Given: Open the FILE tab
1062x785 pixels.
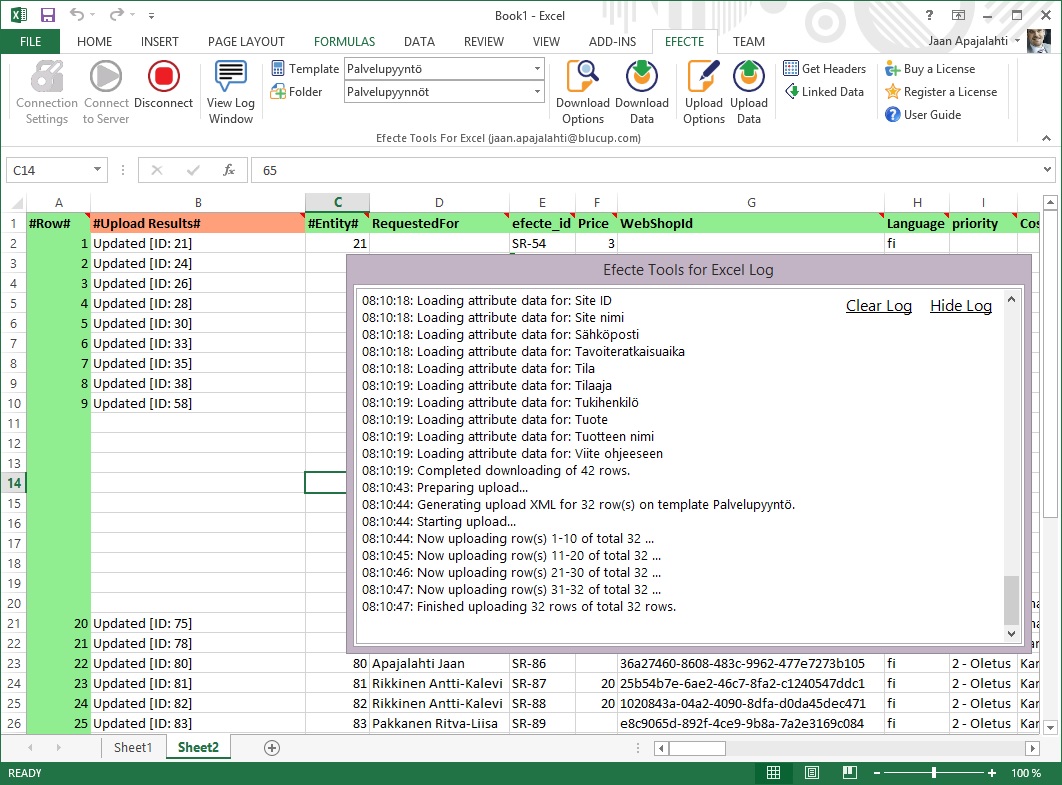Looking at the screenshot, I should click(30, 41).
